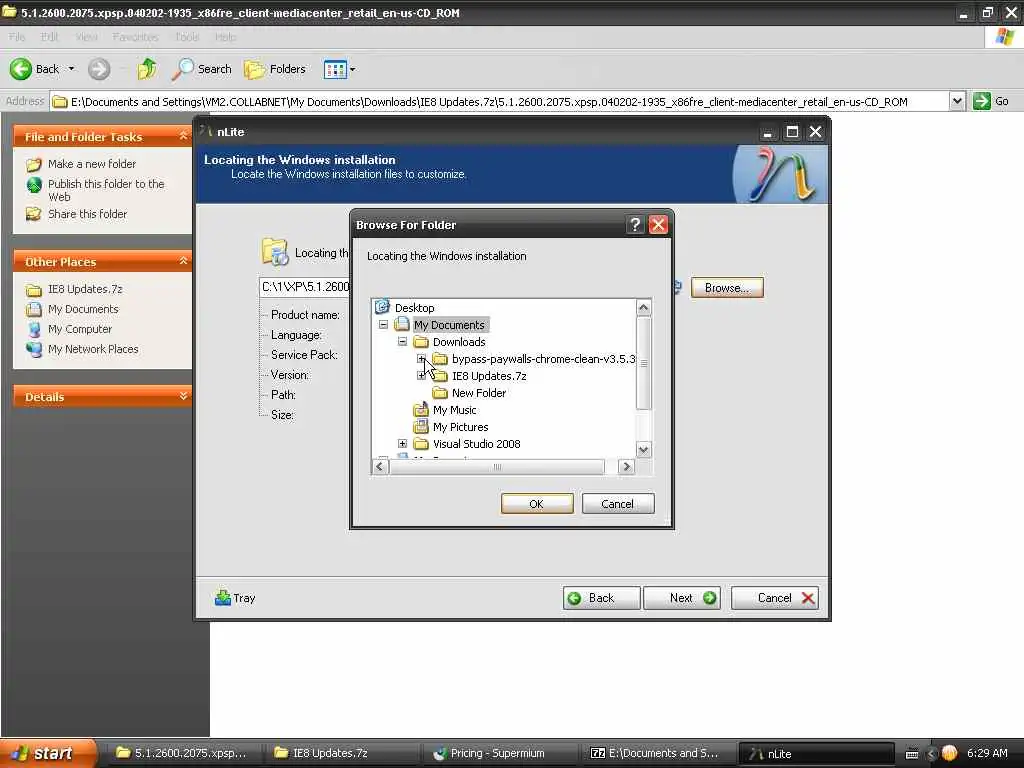Open IE8 Updates.7z in Other Places
The height and width of the screenshot is (768, 1024).
point(85,289)
